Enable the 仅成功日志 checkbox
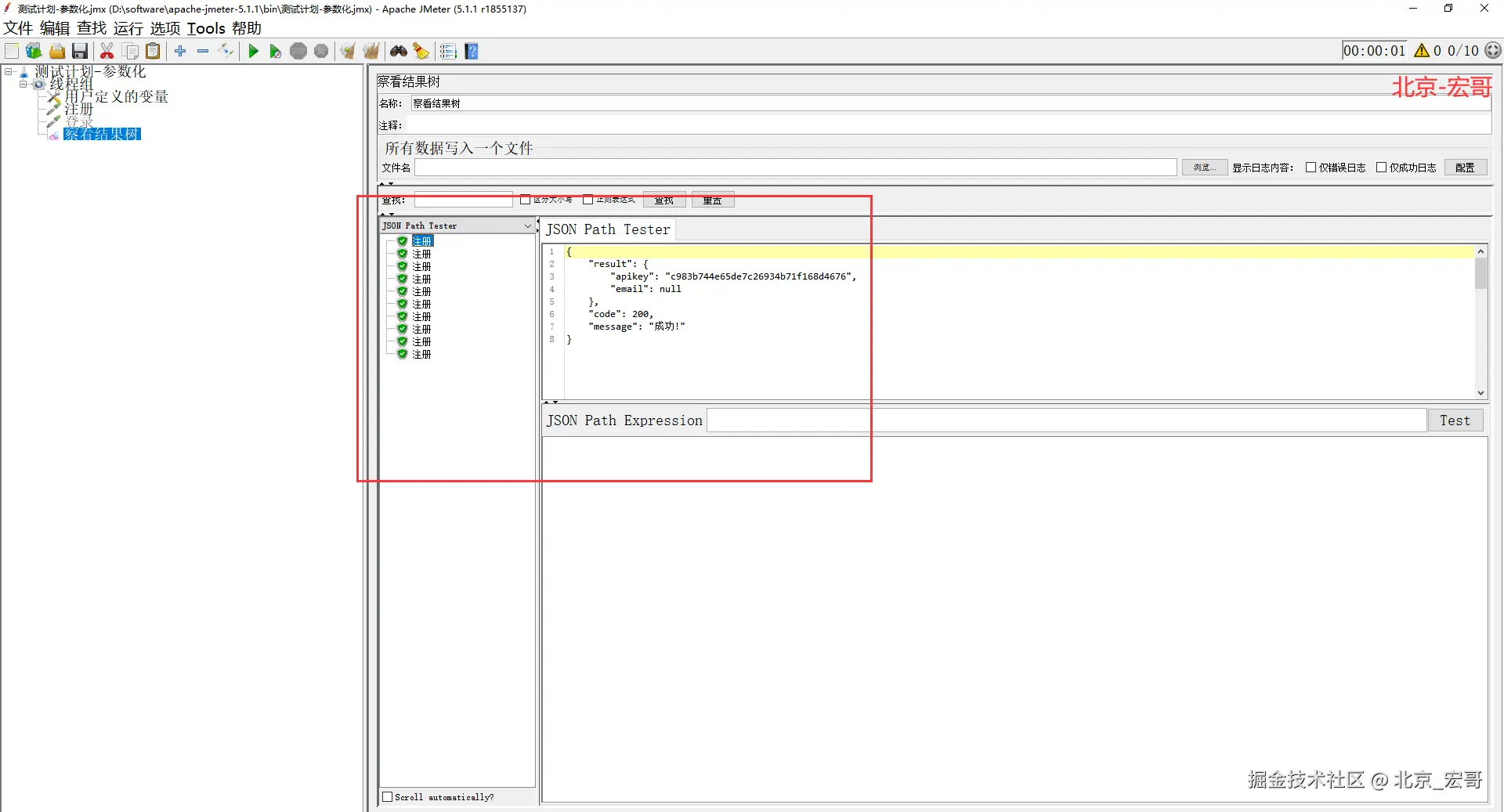This screenshot has height=812, width=1504. click(x=1381, y=168)
